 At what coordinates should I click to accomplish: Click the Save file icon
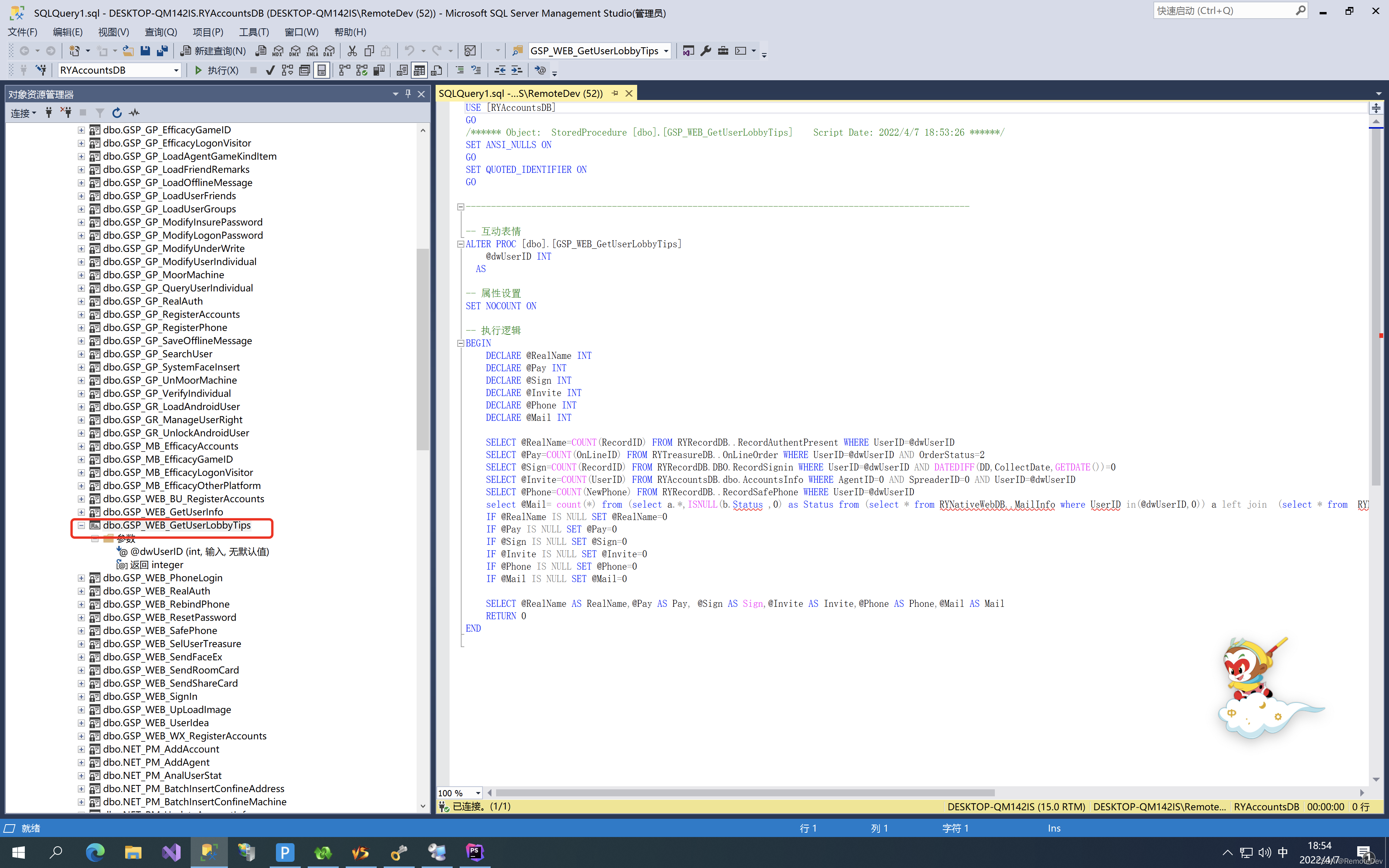145,51
